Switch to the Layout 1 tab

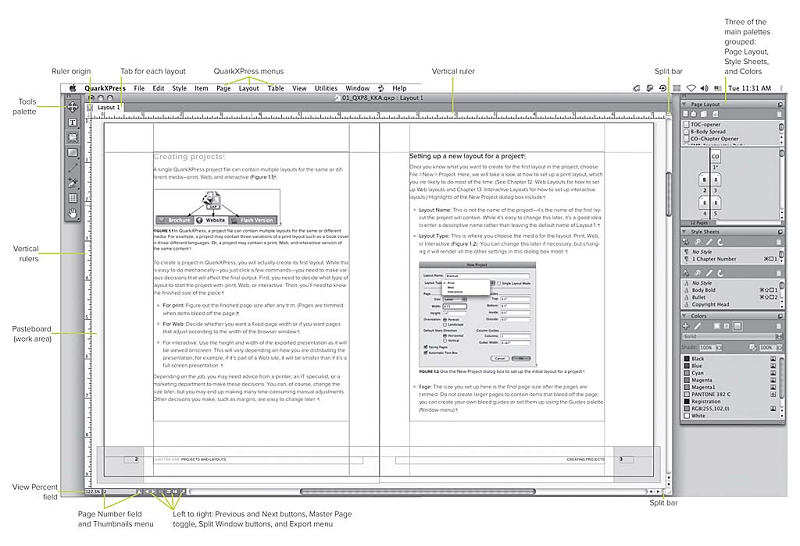pyautogui.click(x=108, y=106)
